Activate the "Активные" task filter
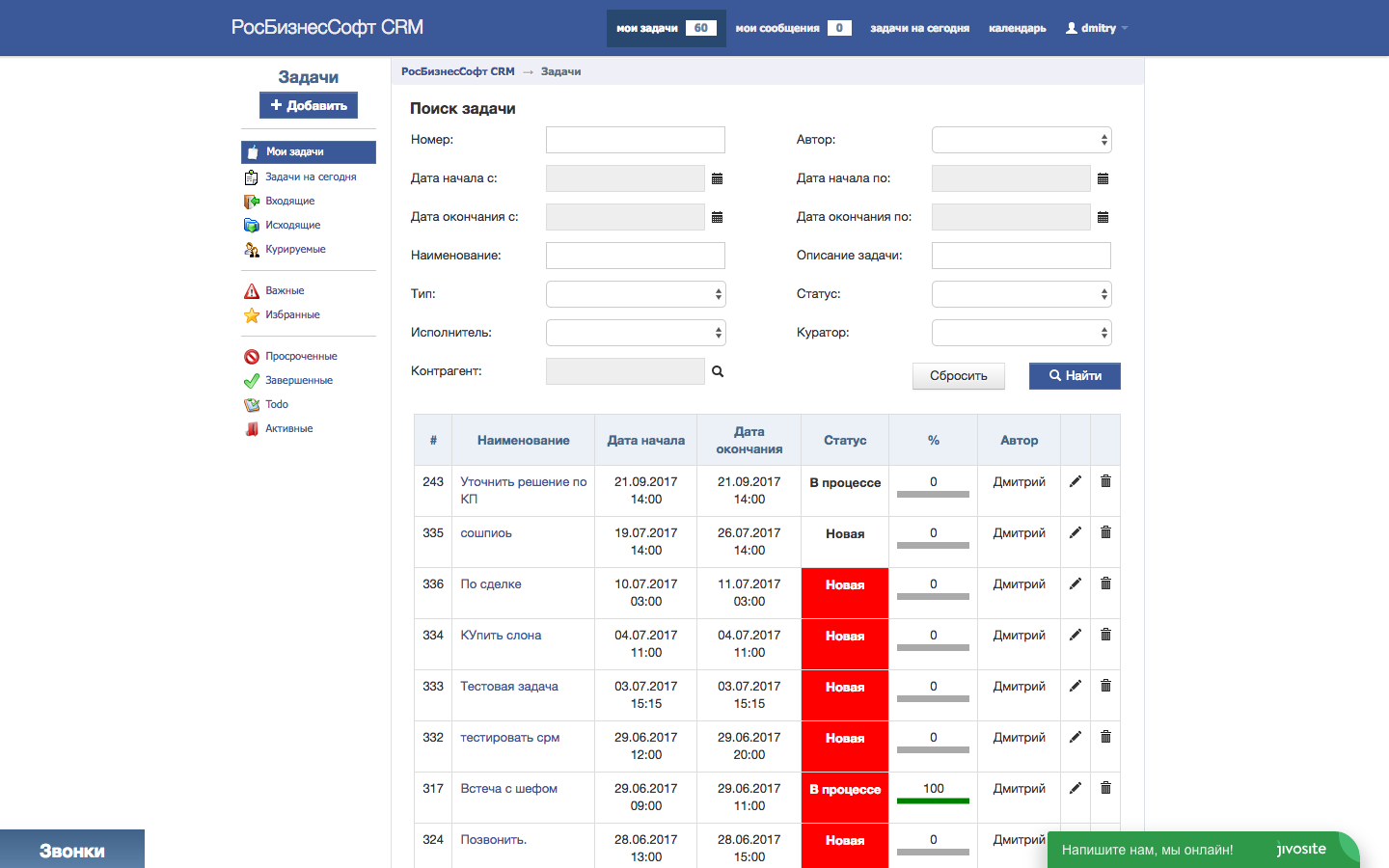The width and height of the screenshot is (1389, 868). [290, 428]
